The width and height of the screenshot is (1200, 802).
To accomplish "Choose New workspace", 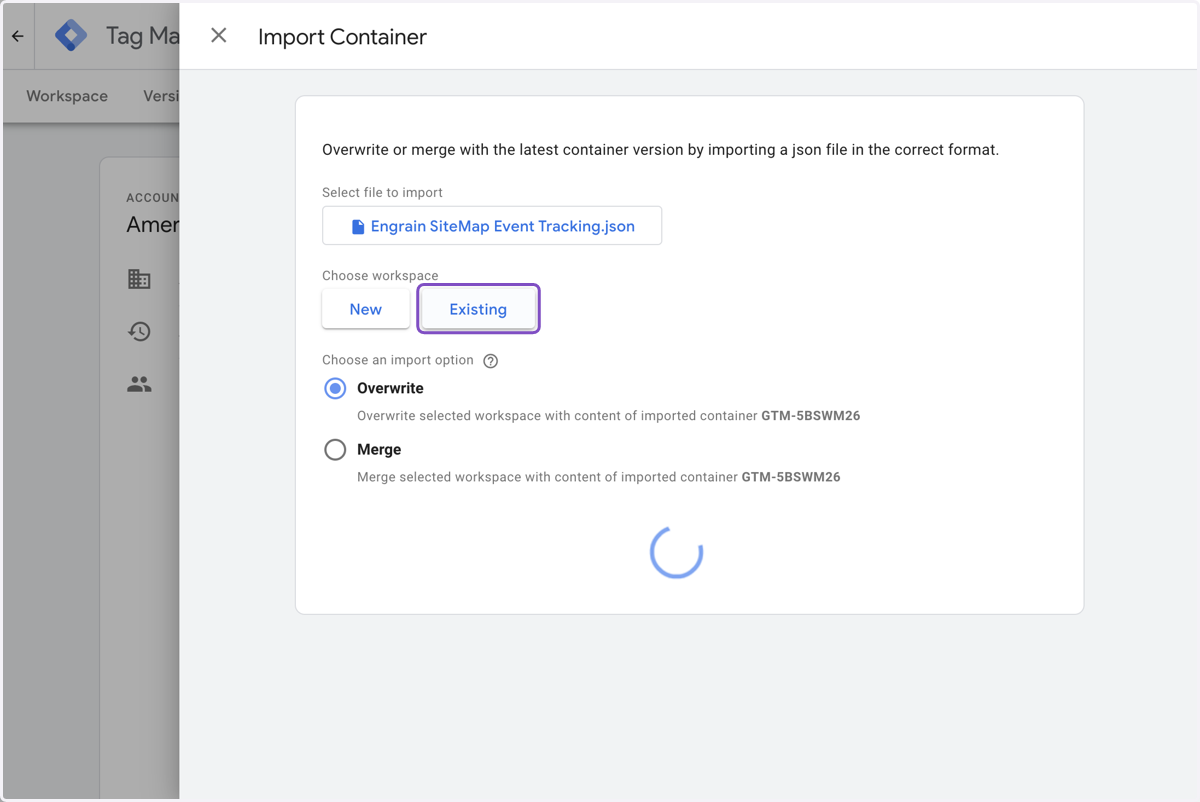I will 366,309.
